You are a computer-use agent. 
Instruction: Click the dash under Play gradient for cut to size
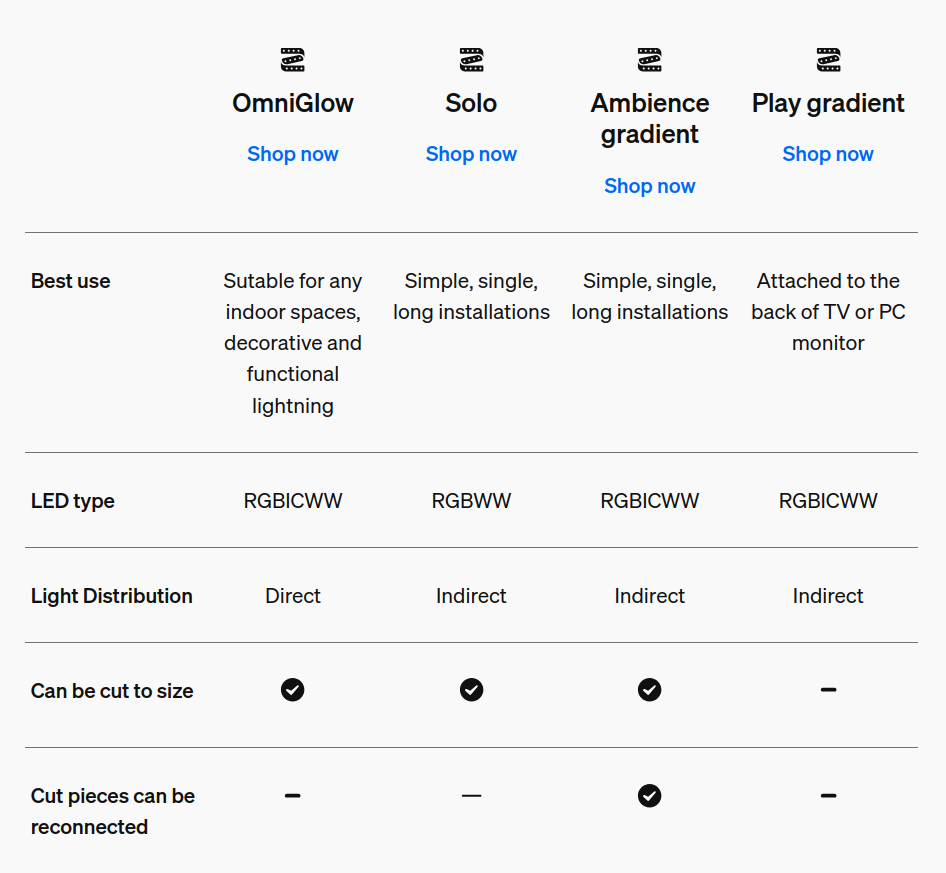(828, 690)
